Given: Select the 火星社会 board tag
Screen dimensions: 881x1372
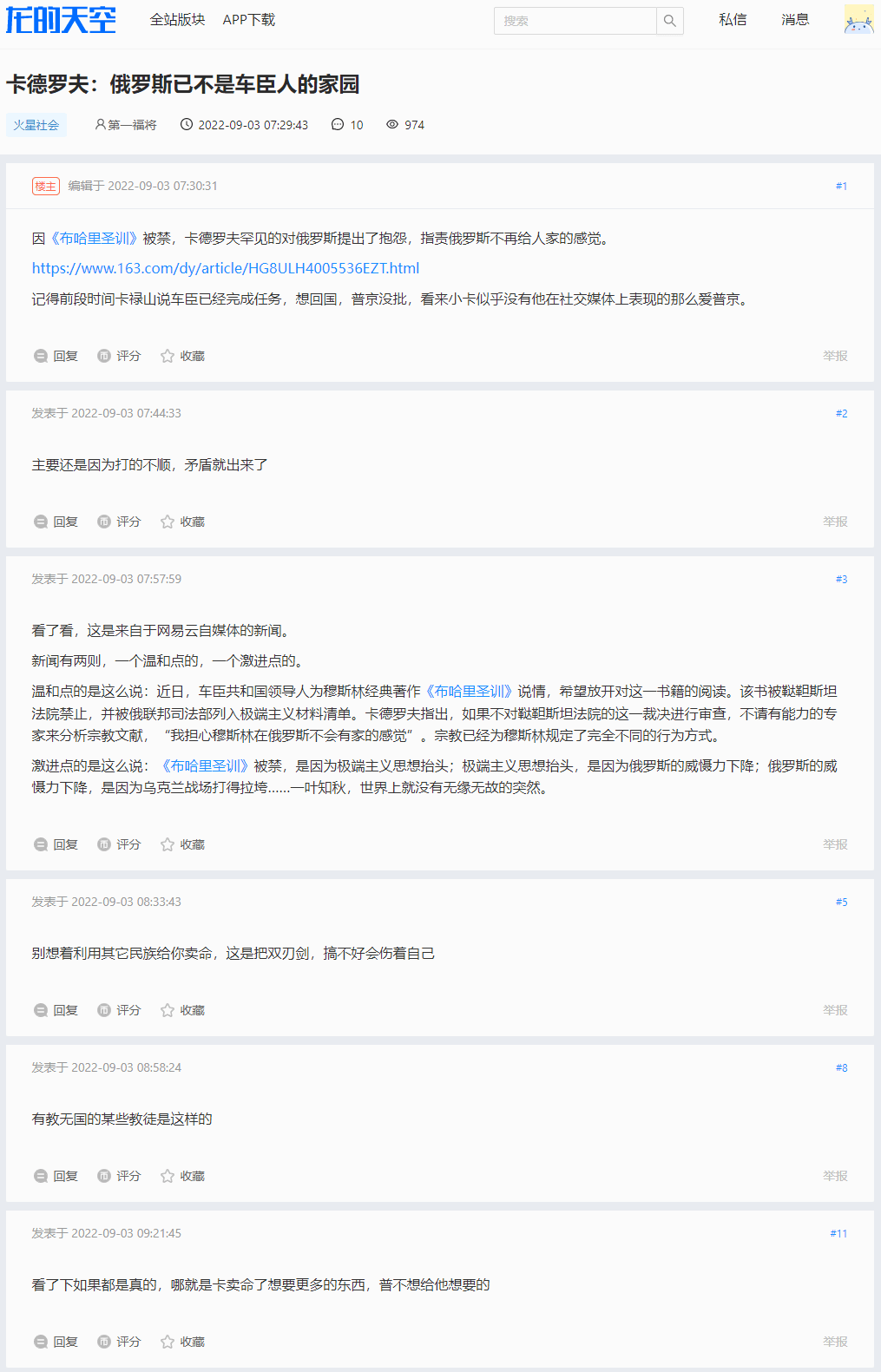Looking at the screenshot, I should pos(36,125).
